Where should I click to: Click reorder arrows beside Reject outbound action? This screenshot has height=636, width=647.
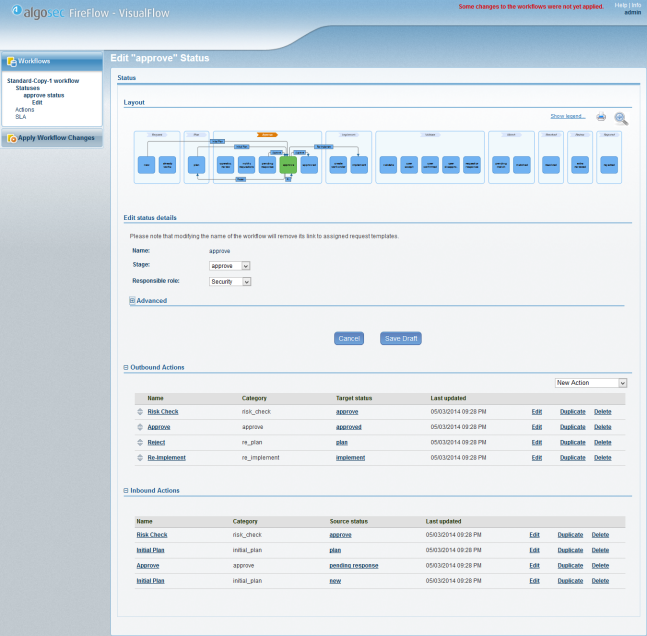[140, 442]
